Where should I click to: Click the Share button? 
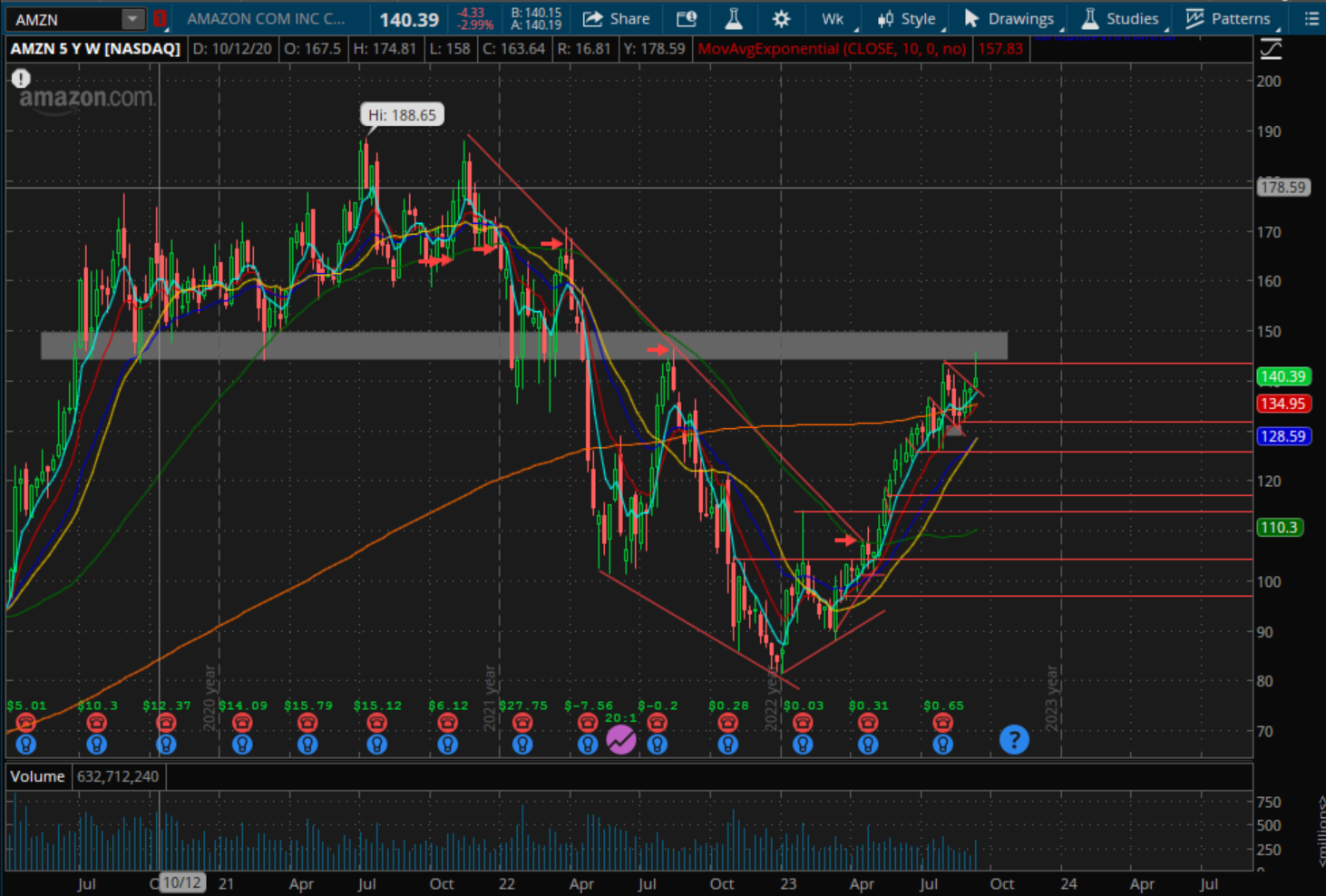pyautogui.click(x=616, y=18)
